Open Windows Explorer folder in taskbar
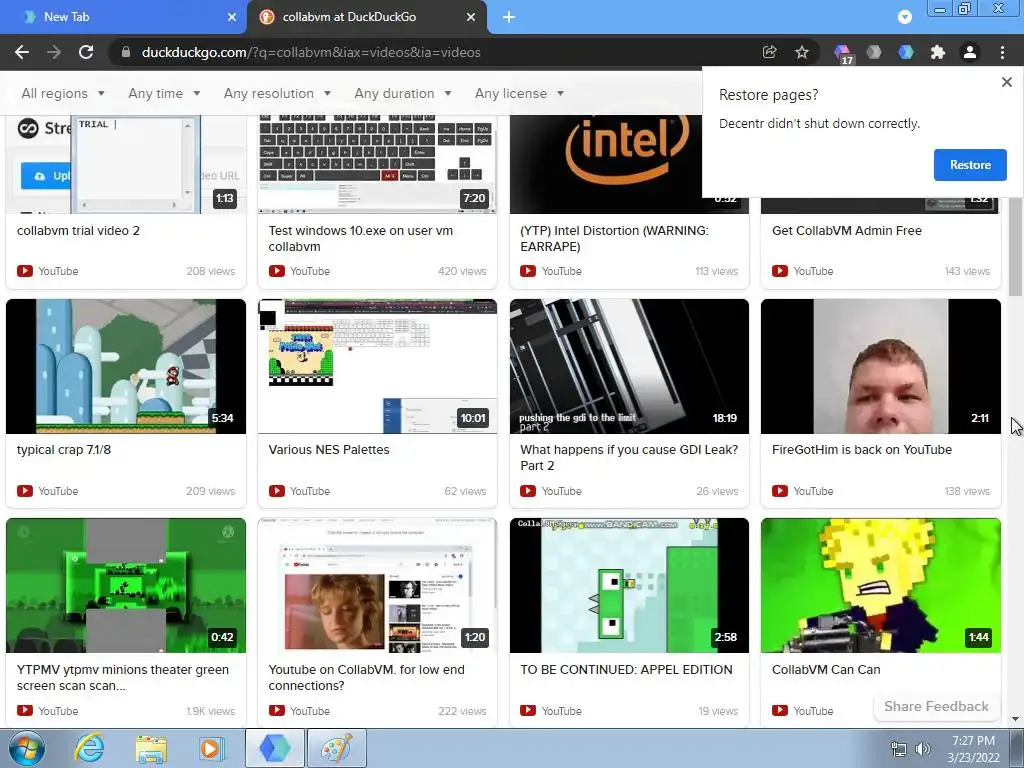The width and height of the screenshot is (1024, 768). click(x=151, y=748)
